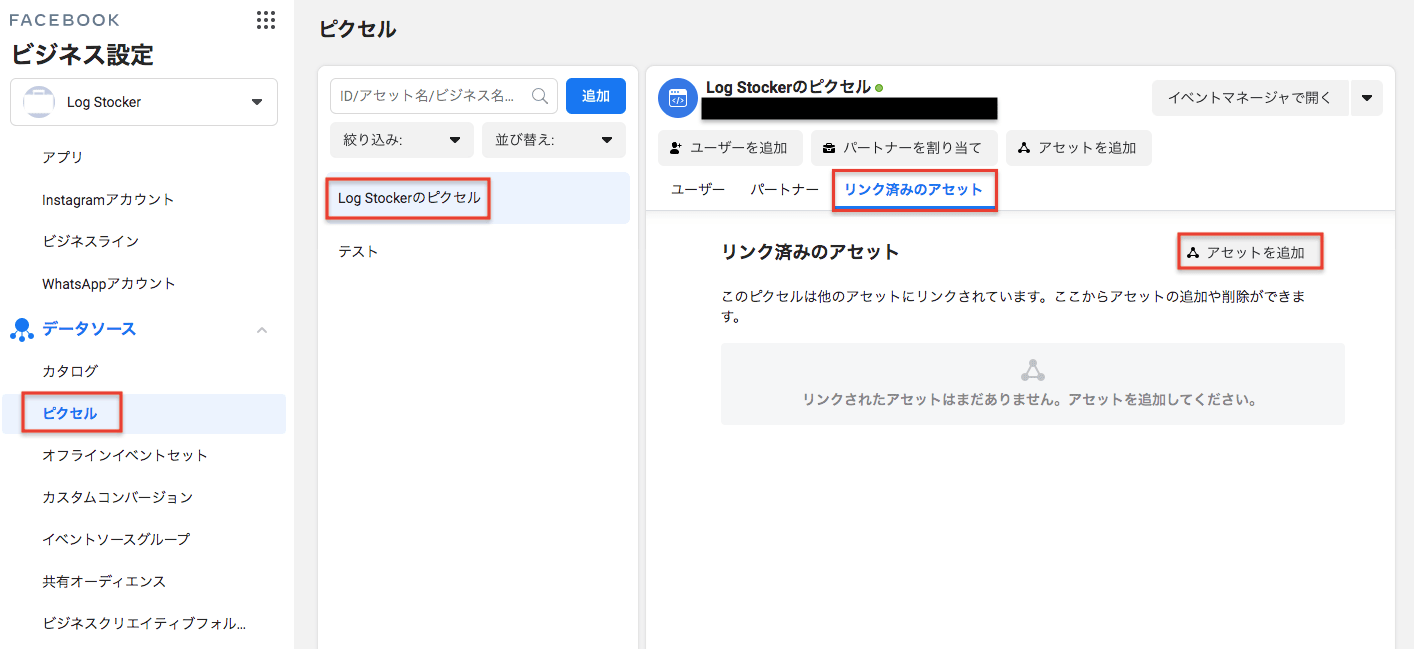Switch to the ユーザー tab

click(x=698, y=189)
